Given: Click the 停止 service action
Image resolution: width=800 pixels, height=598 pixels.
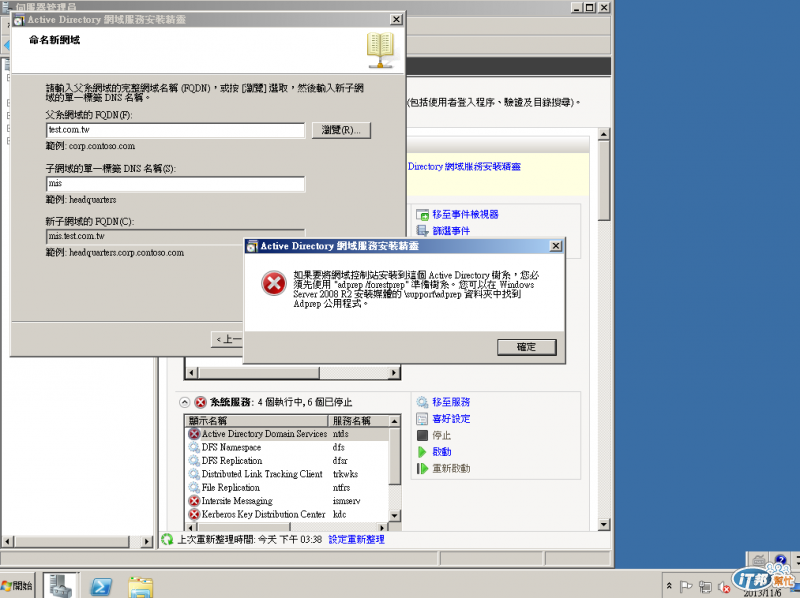Looking at the screenshot, I should 441,435.
